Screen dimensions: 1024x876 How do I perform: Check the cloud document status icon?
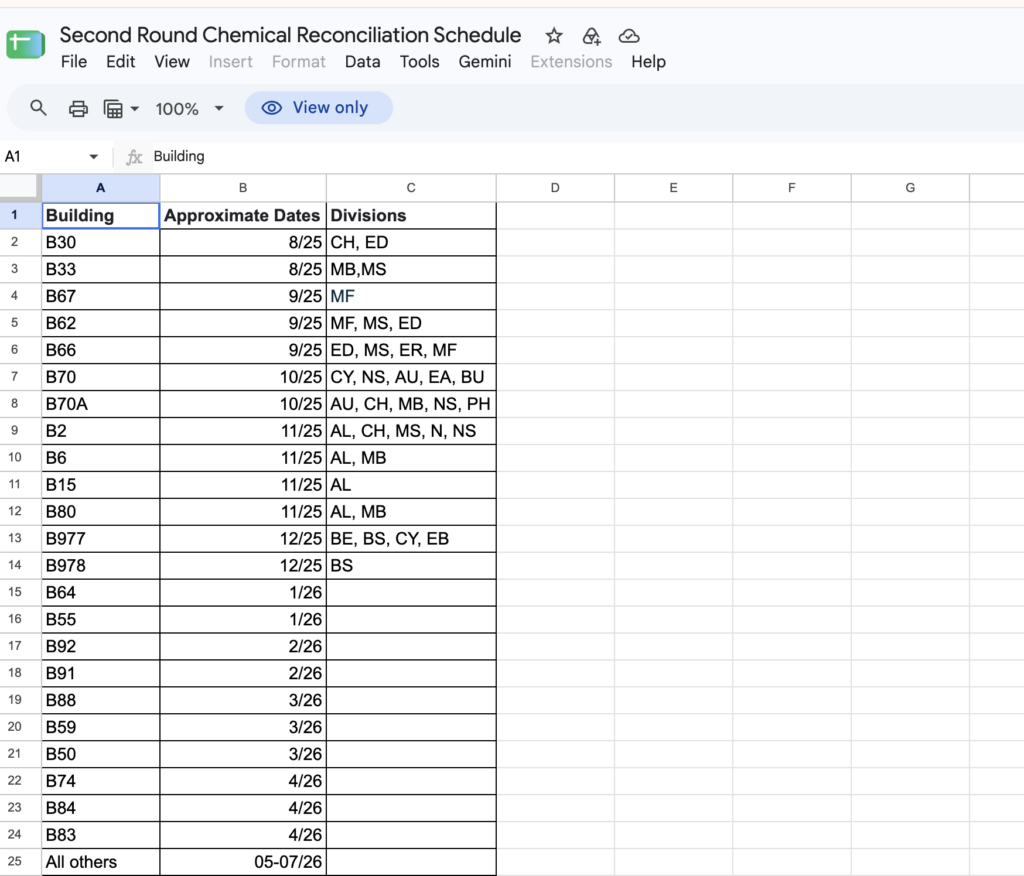tap(629, 36)
